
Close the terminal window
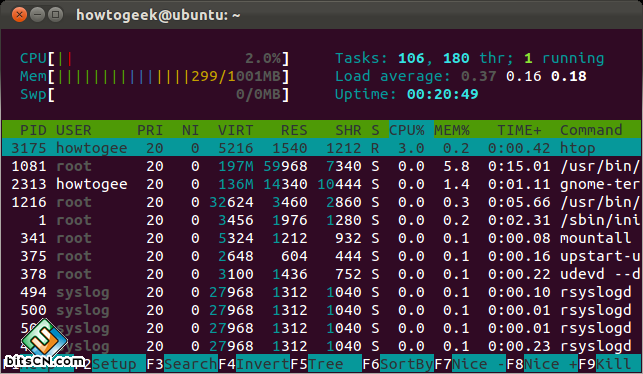[19, 15]
